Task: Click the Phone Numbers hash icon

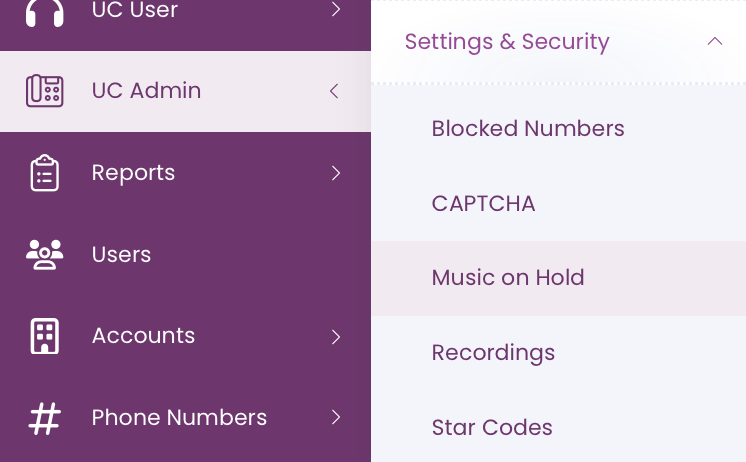Action: [x=45, y=418]
